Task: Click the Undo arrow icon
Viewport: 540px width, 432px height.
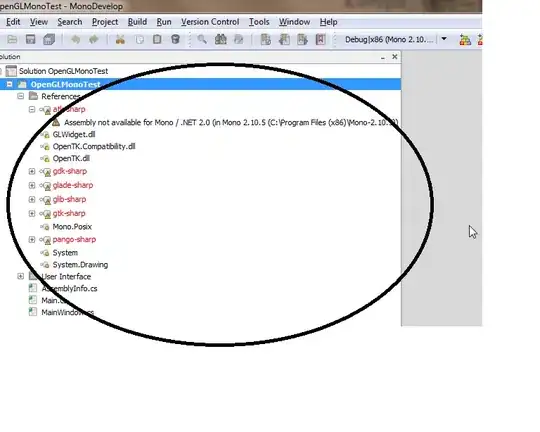Action: coord(75,40)
